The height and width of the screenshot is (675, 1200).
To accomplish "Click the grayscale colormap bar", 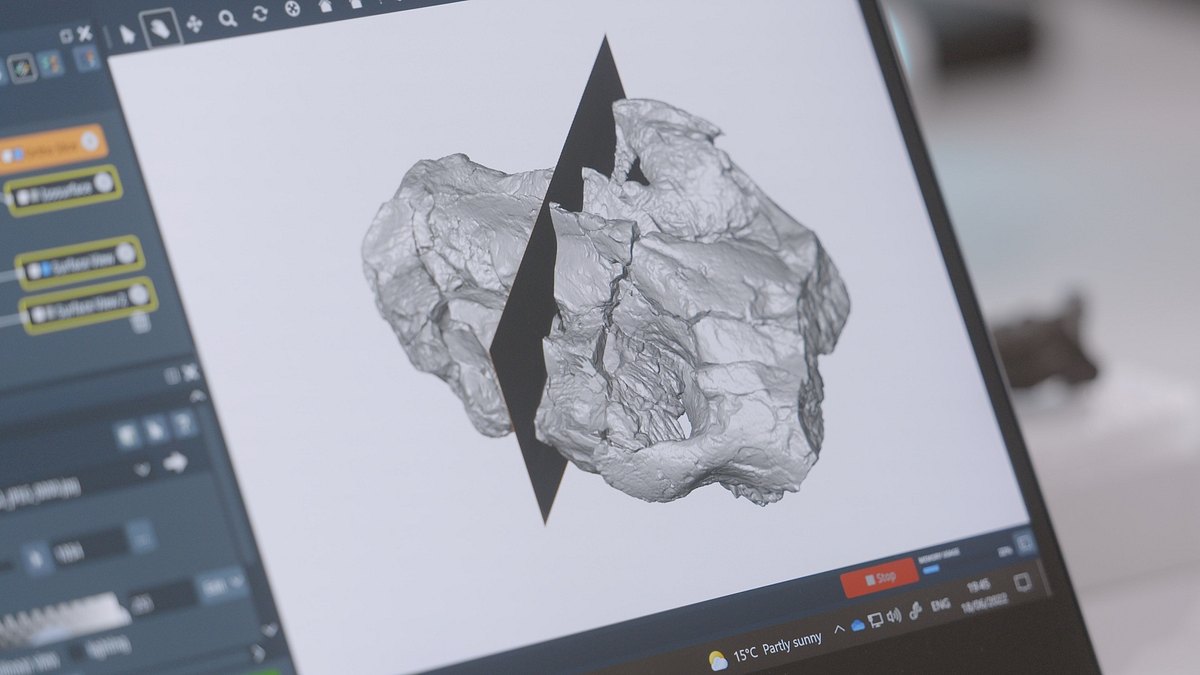I will [x=62, y=621].
